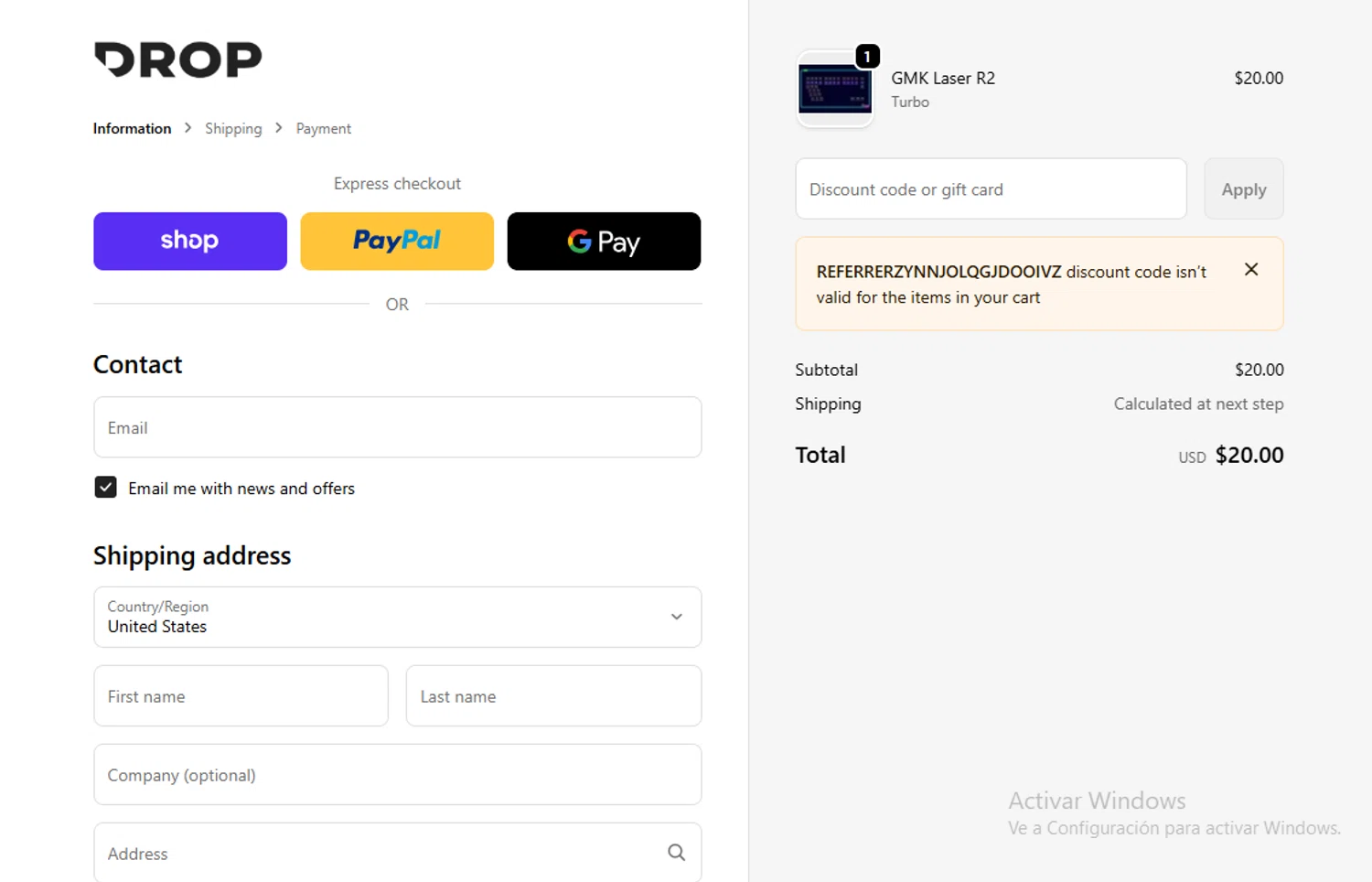Uncheck Email me with news and offers
The width and height of the screenshot is (1372, 882).
coord(106,488)
